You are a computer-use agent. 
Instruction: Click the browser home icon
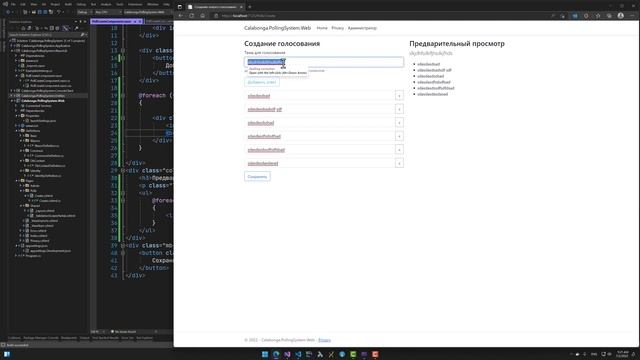[202, 16]
